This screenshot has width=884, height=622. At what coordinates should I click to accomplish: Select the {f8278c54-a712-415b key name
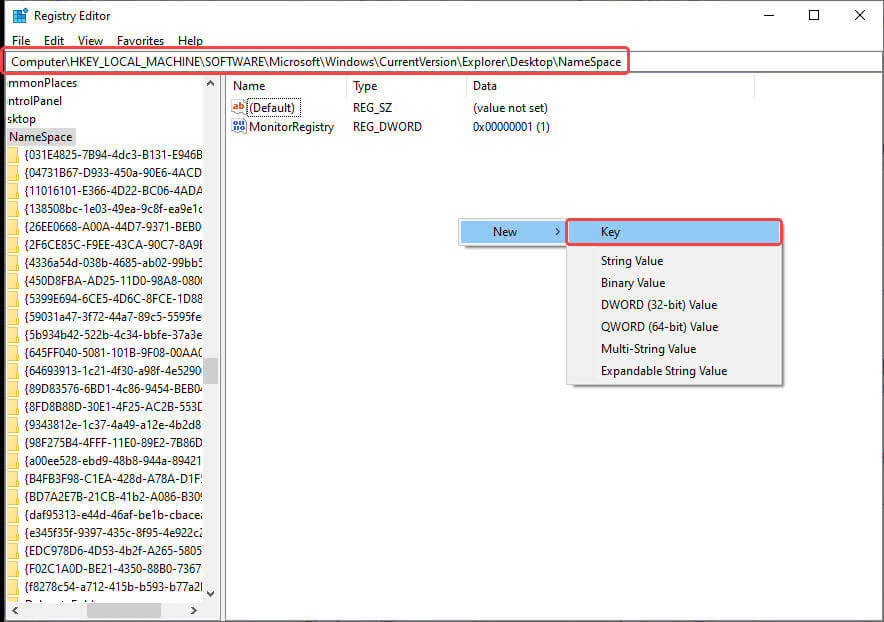(113, 587)
